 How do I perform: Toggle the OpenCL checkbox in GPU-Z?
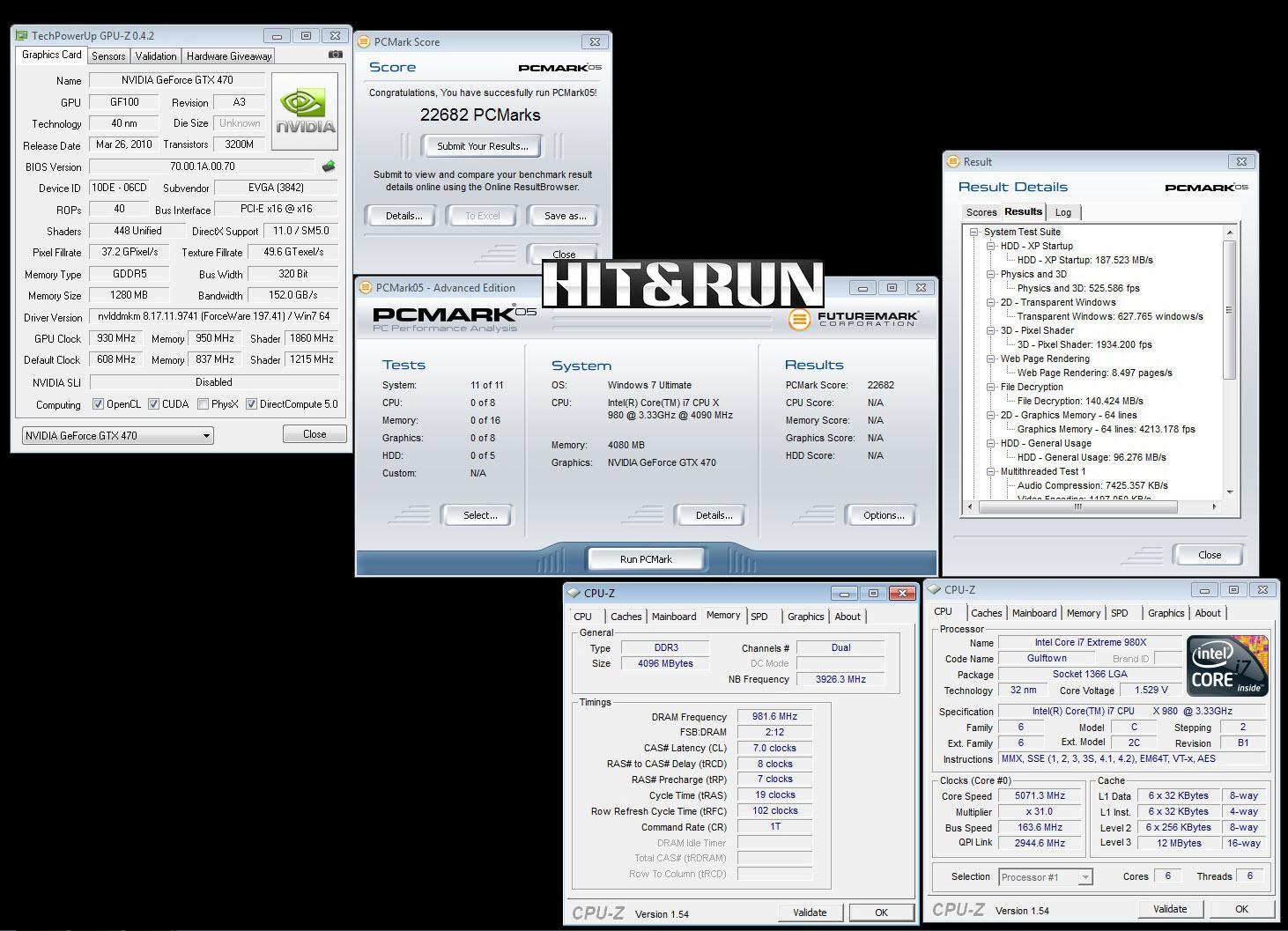point(99,404)
